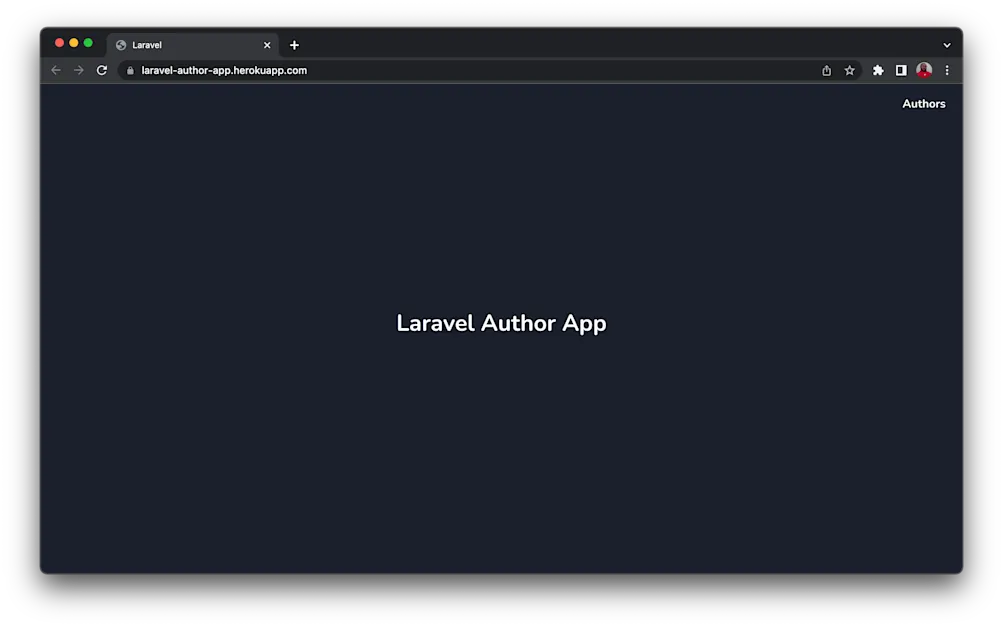Open the extensions puzzle icon

coord(877,70)
